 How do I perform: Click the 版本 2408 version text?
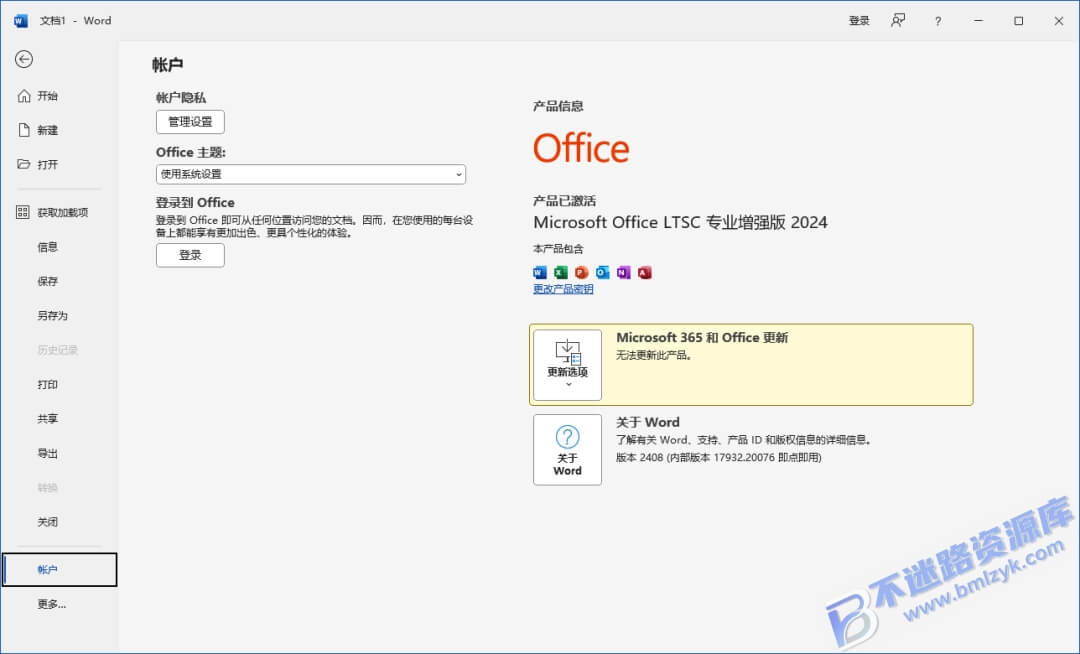pos(718,457)
